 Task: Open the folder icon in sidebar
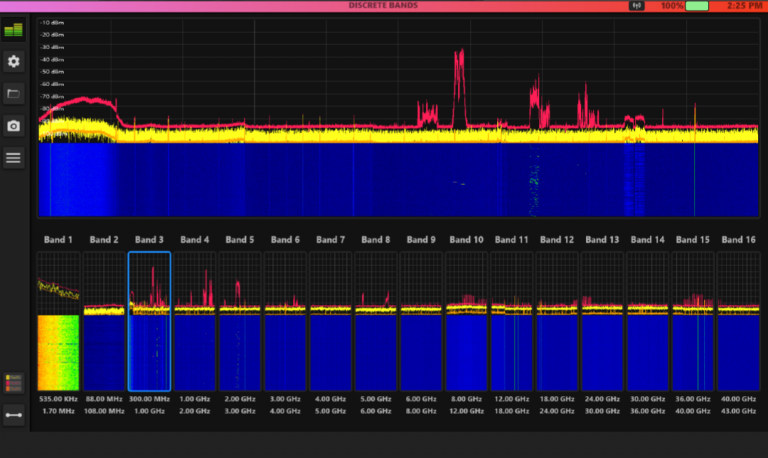coord(13,94)
